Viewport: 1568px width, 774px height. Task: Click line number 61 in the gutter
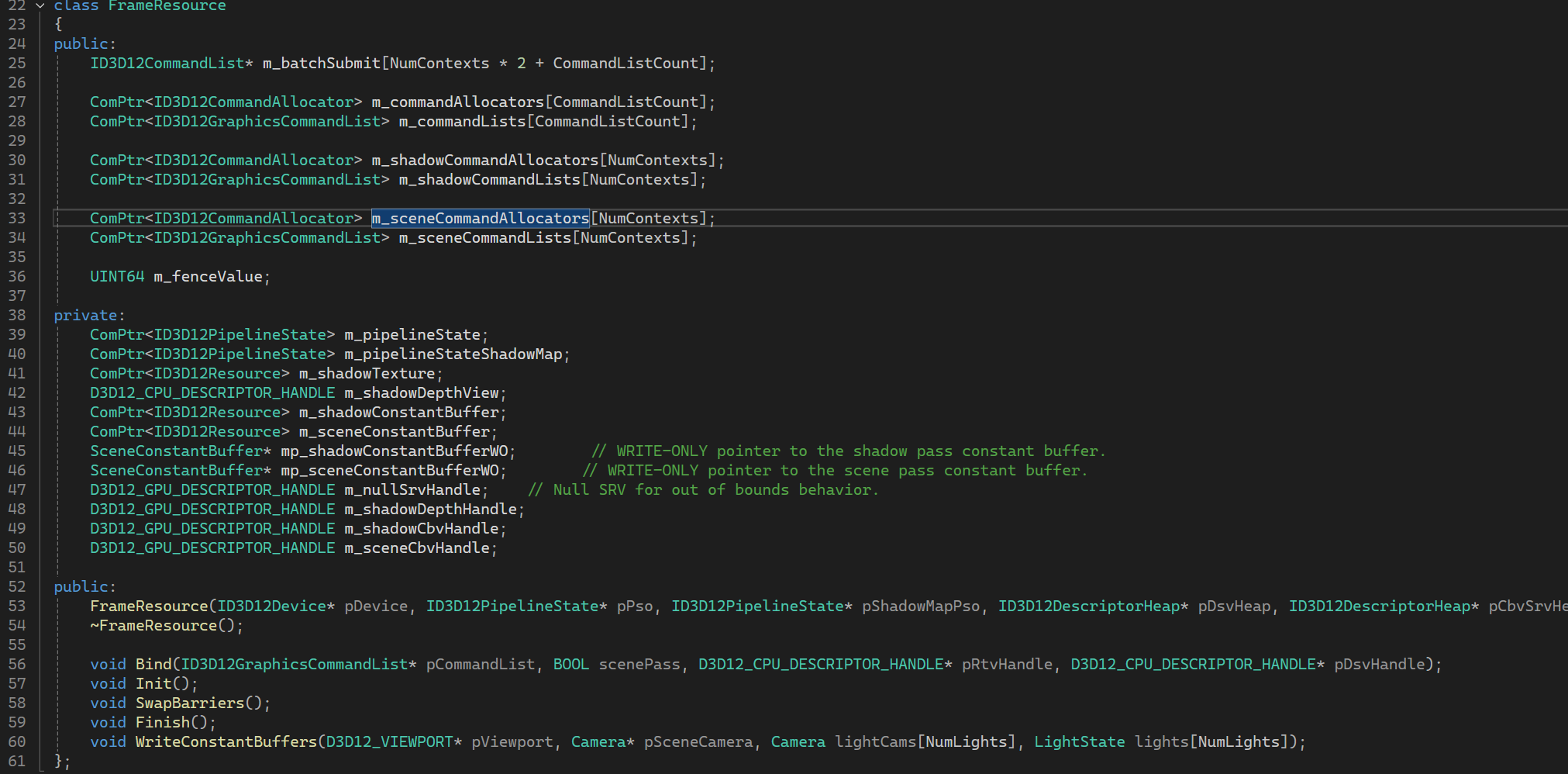click(x=17, y=761)
